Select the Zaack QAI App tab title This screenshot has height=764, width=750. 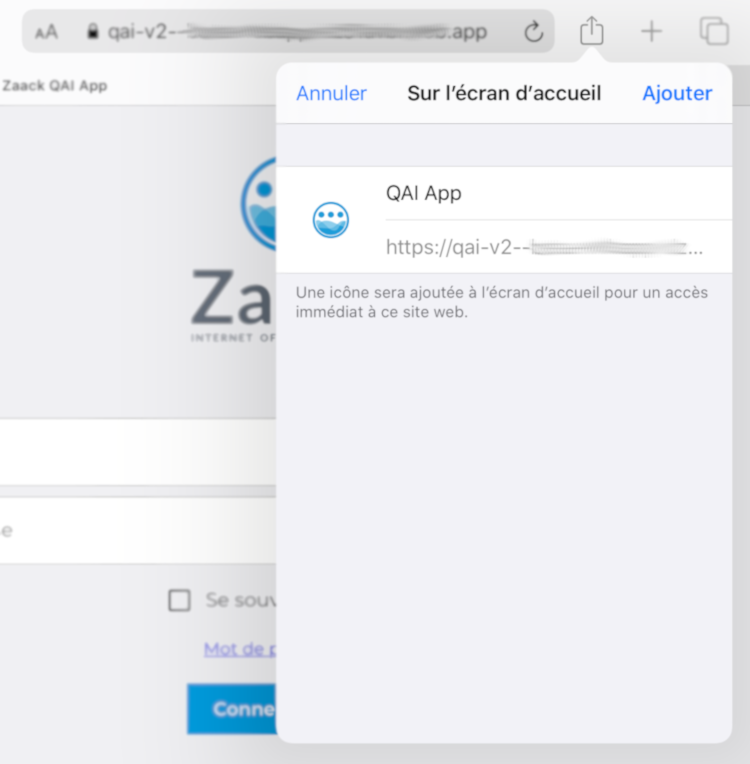[55, 86]
